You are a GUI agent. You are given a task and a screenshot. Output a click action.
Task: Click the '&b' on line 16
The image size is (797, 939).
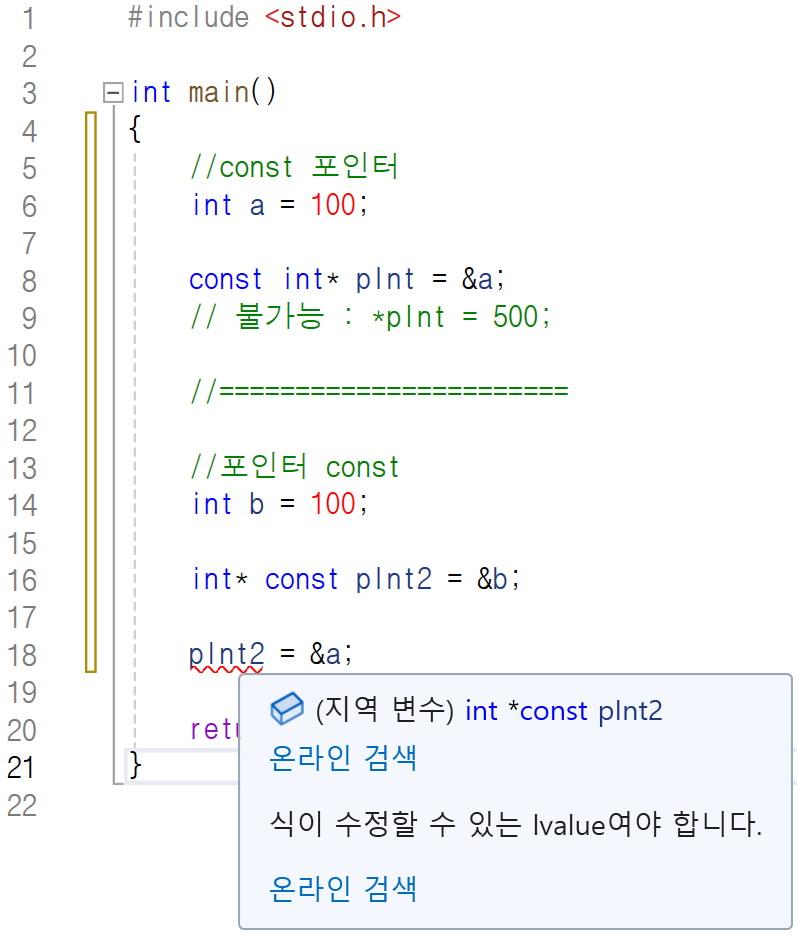click(x=492, y=579)
